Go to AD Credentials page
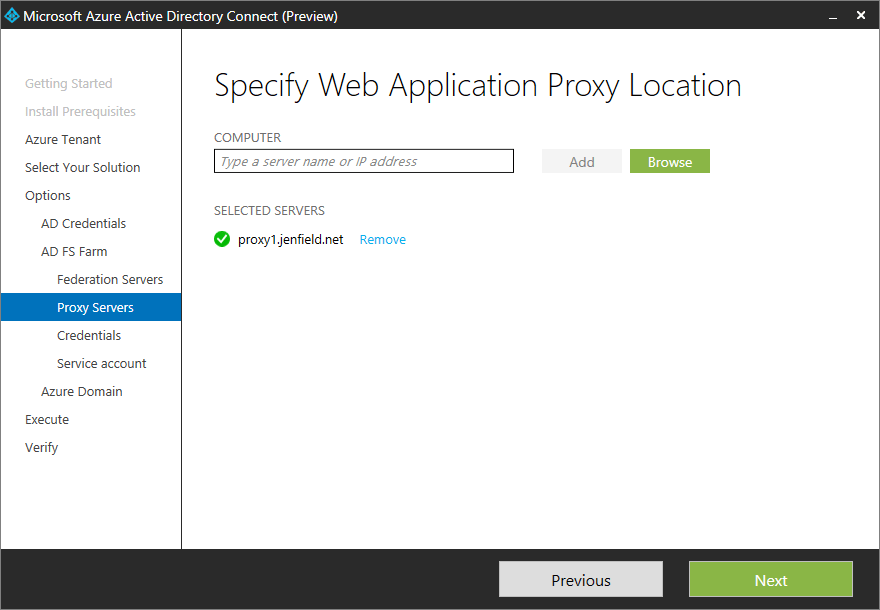The height and width of the screenshot is (610, 880). (83, 224)
